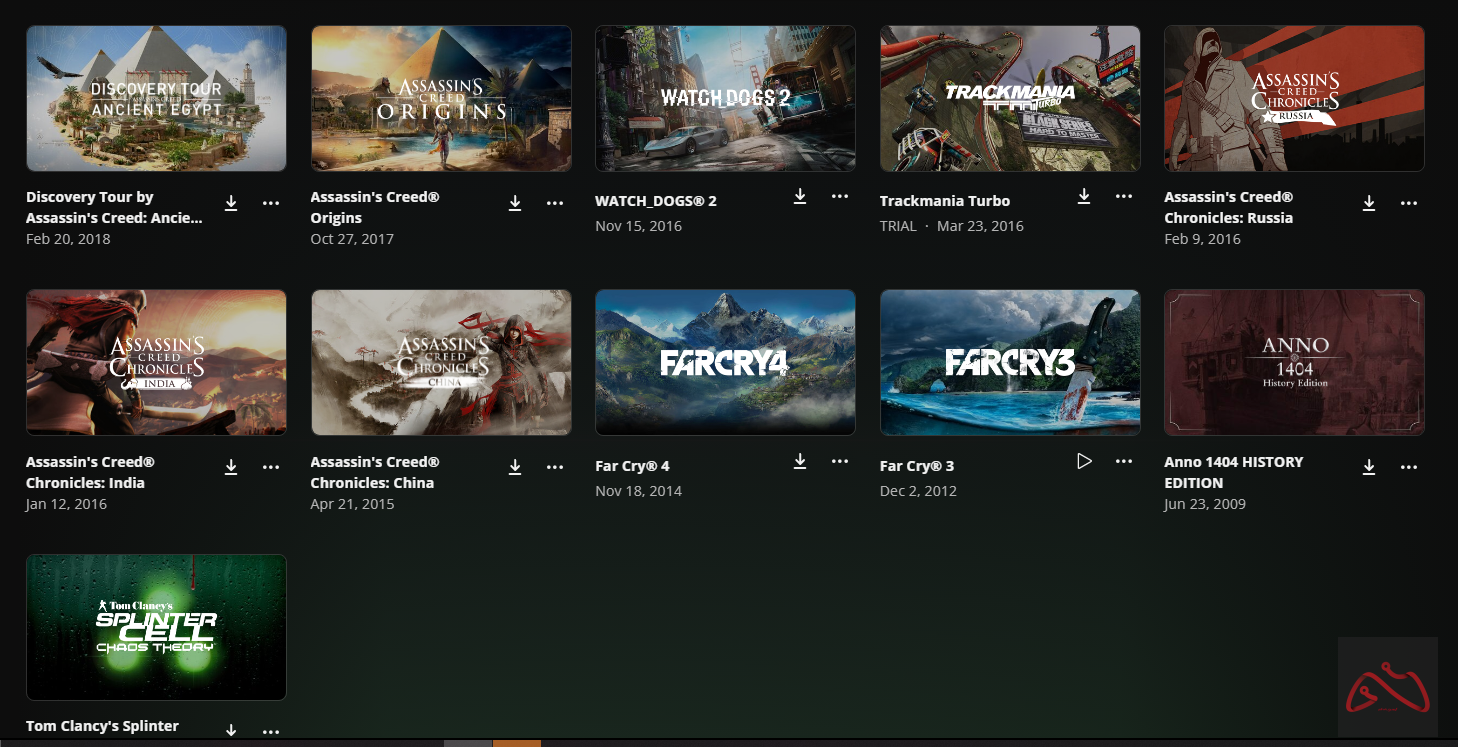Screen dimensions: 1458x747
Task: Download Assassin's Creed Chronicles: India
Action: coord(231,467)
